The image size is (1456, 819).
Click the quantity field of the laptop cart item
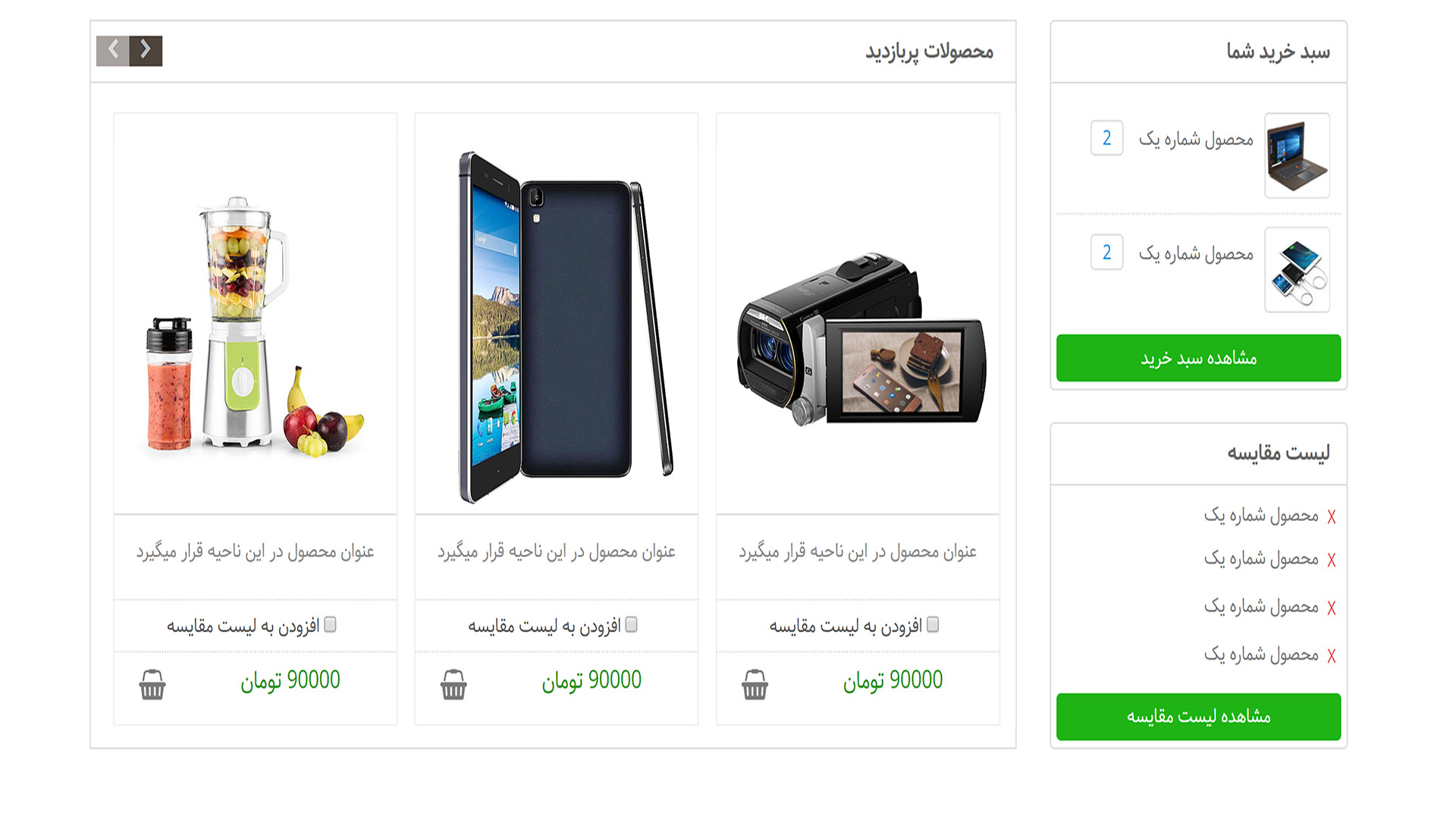click(1106, 138)
